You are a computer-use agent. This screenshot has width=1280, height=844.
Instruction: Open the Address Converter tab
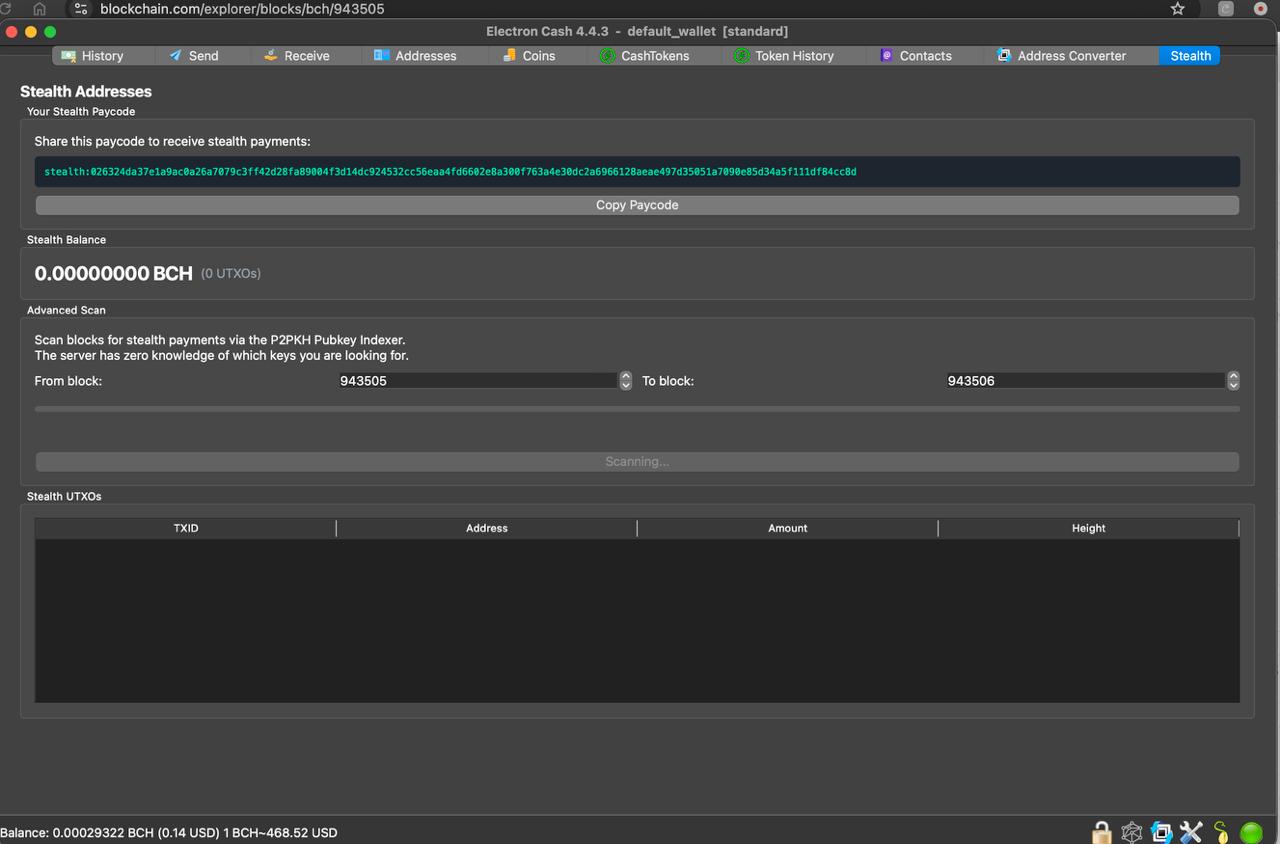(x=1061, y=56)
